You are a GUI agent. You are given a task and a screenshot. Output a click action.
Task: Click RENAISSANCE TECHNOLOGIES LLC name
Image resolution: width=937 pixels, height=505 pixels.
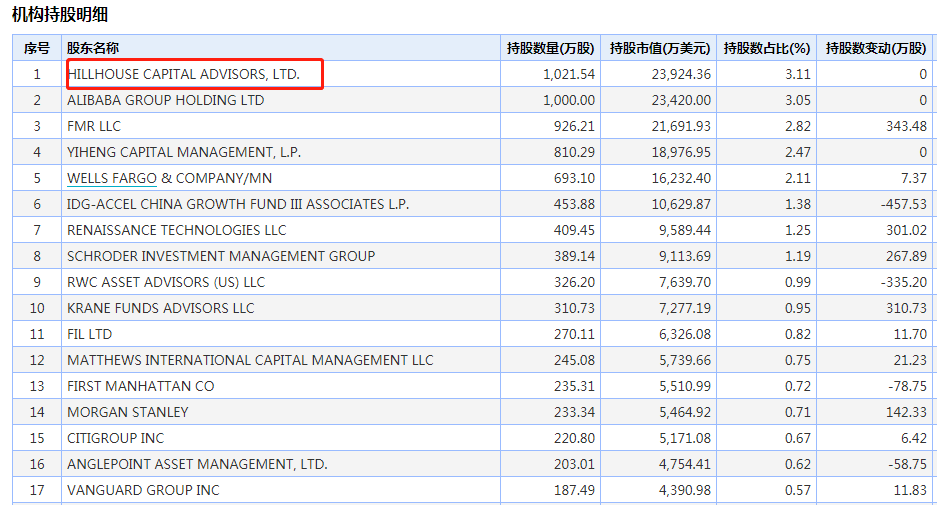point(176,230)
